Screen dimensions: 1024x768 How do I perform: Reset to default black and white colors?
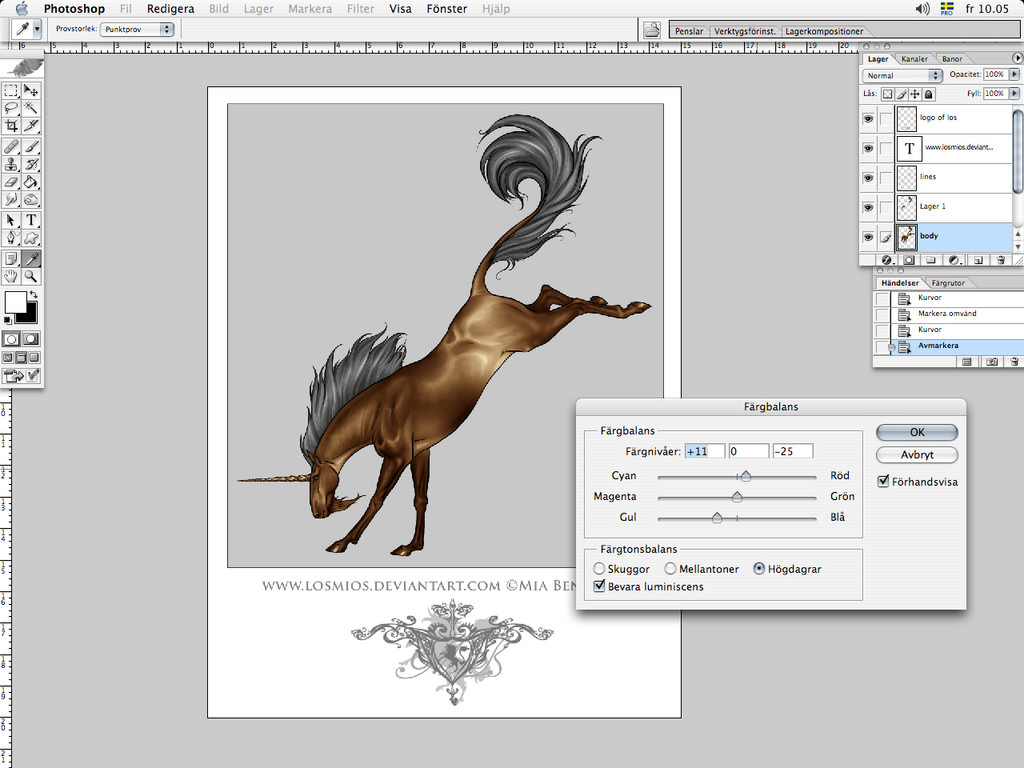pos(7,319)
